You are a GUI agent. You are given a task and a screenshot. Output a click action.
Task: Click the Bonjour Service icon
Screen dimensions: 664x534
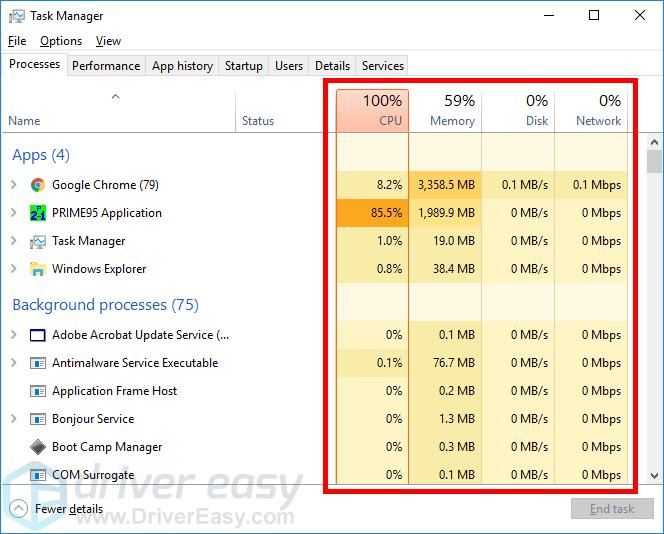[x=38, y=419]
